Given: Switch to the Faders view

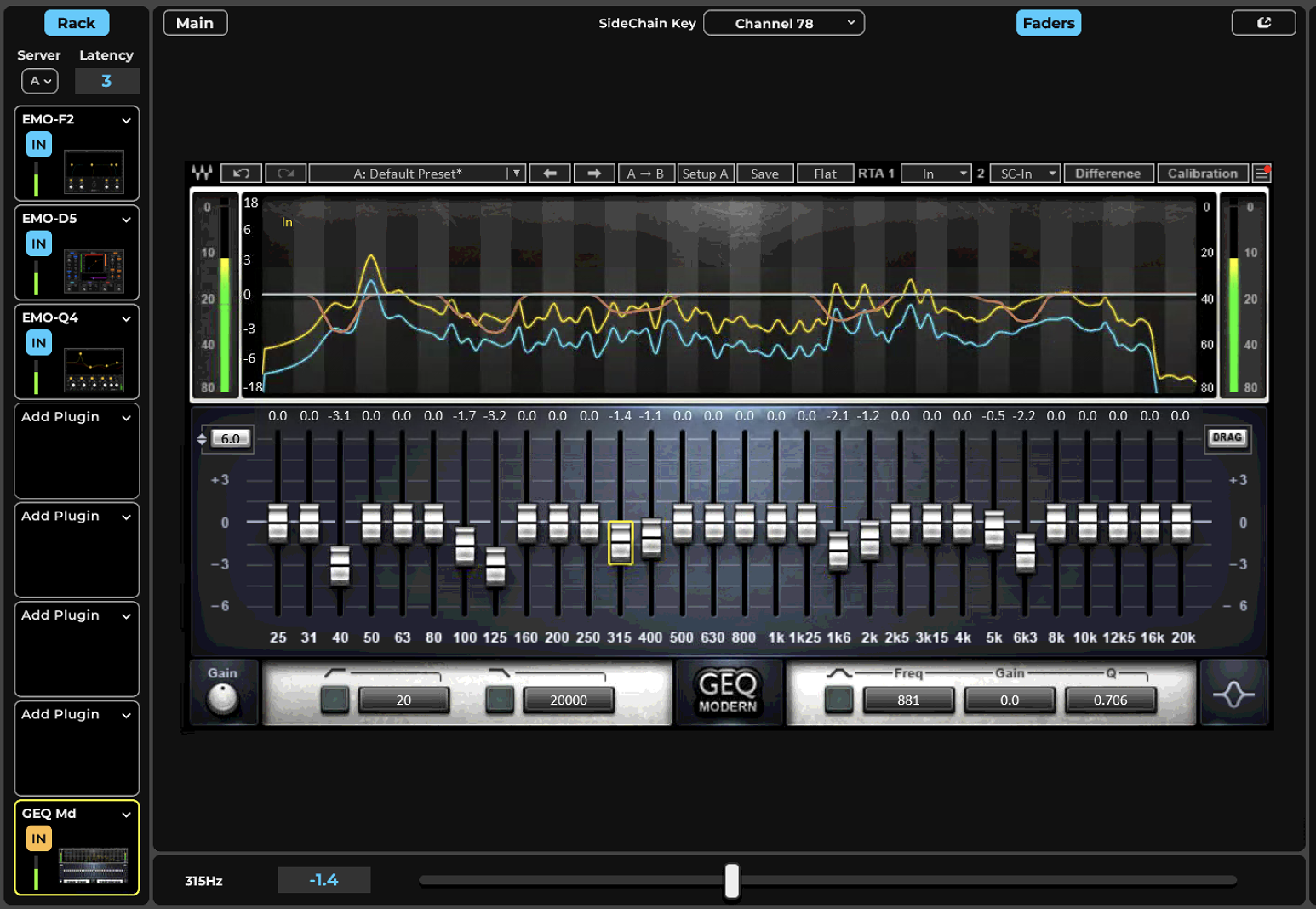Looking at the screenshot, I should coord(1049,23).
